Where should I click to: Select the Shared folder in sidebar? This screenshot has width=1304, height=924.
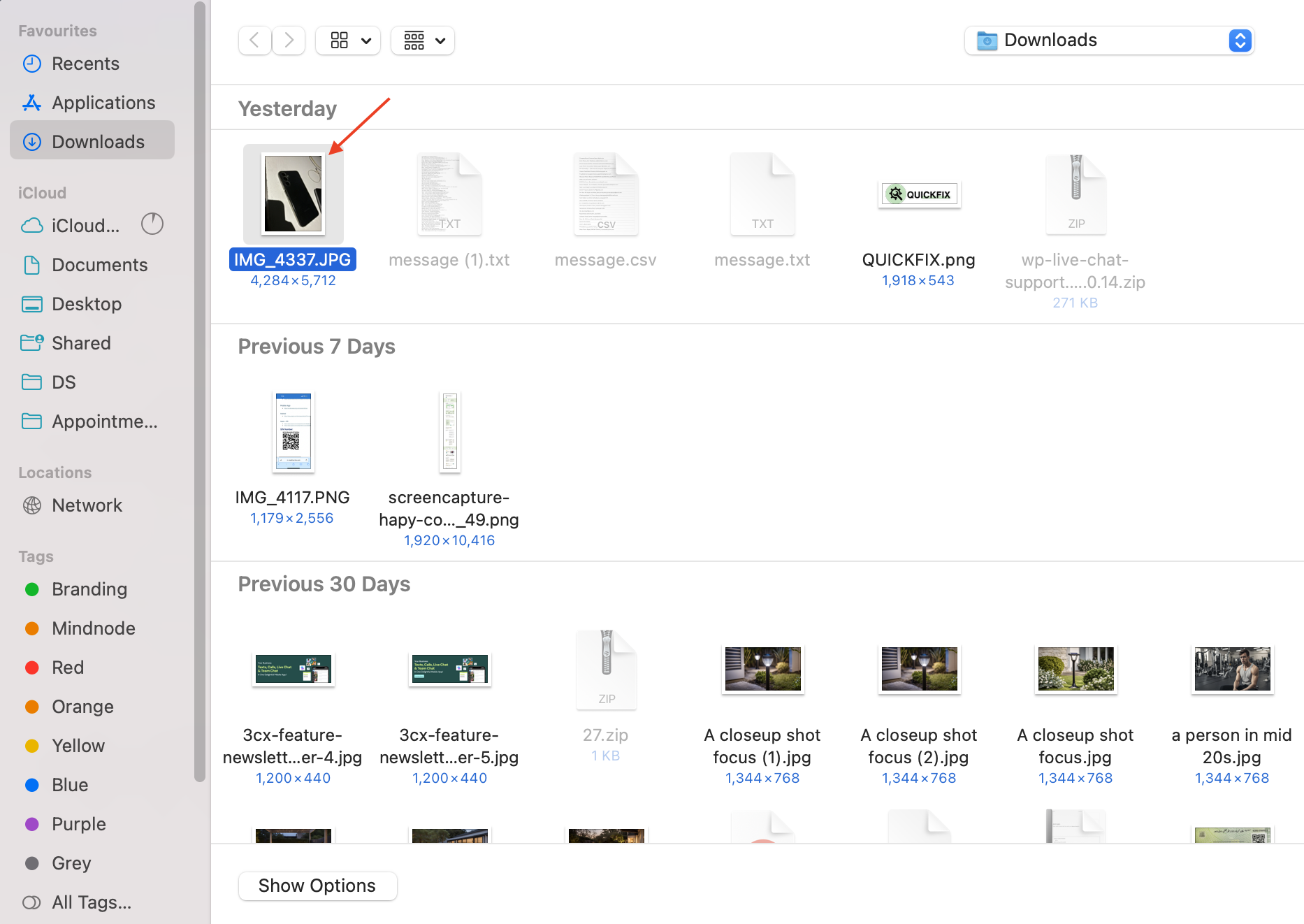[x=81, y=343]
